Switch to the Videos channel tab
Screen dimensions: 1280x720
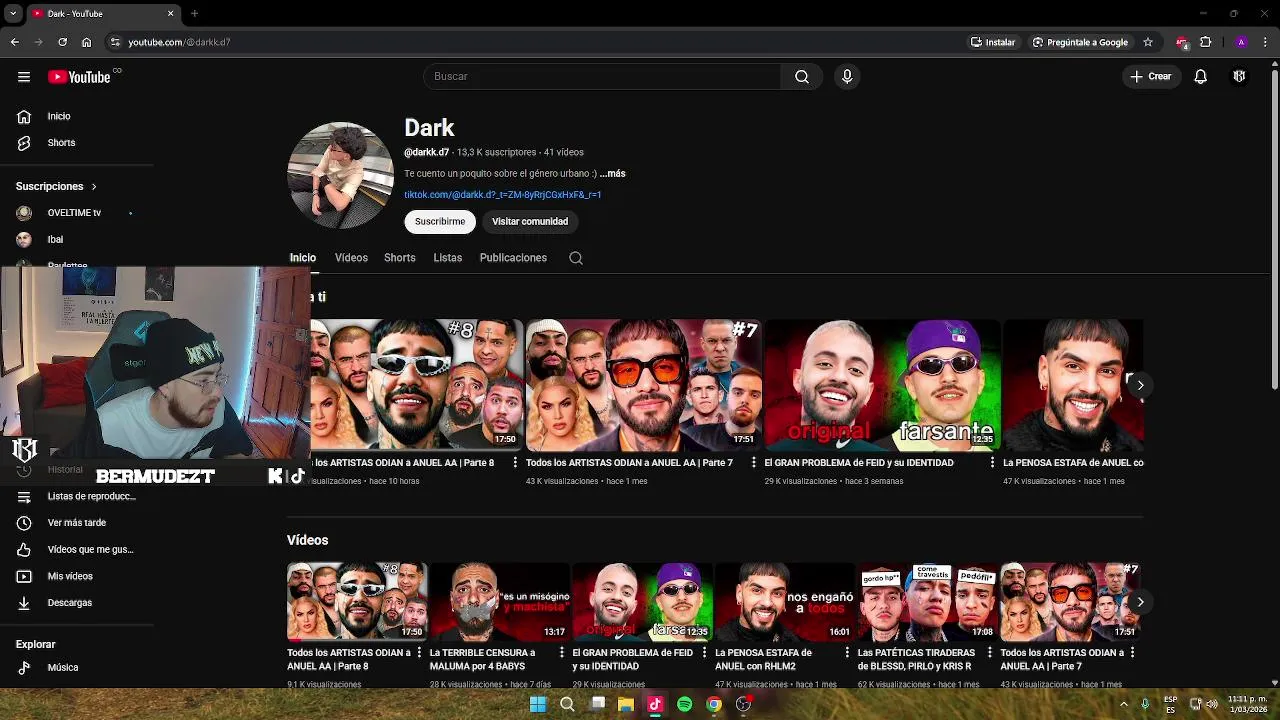(x=351, y=258)
